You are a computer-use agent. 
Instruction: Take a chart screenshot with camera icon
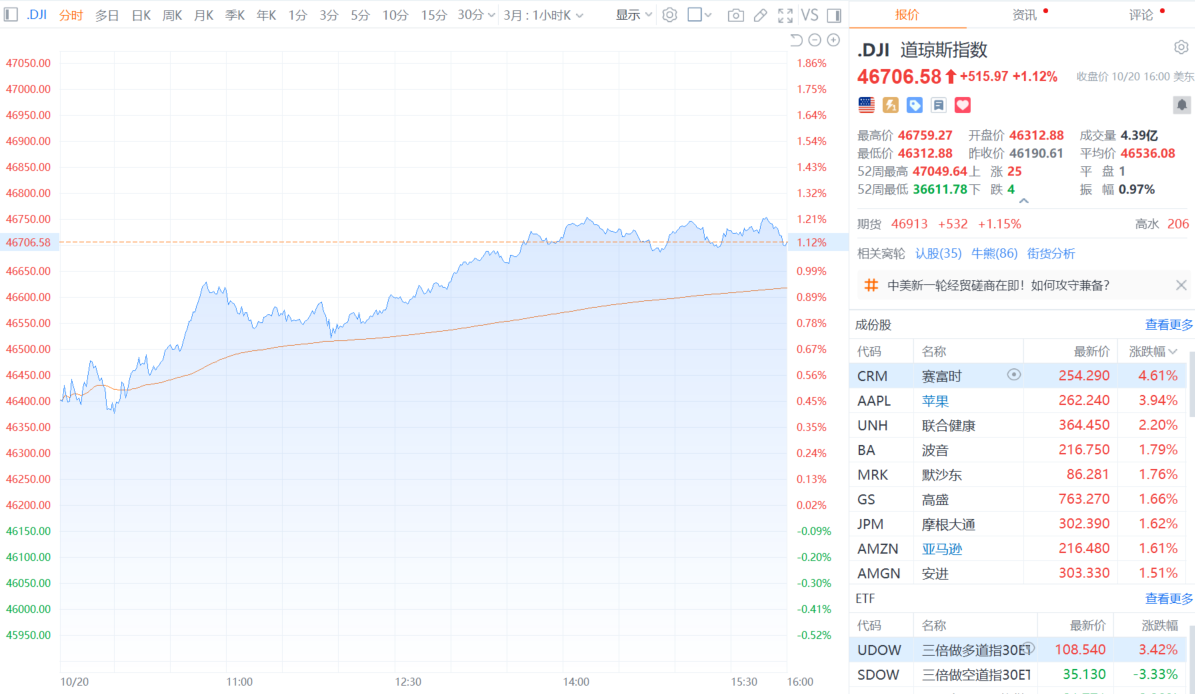pyautogui.click(x=736, y=15)
